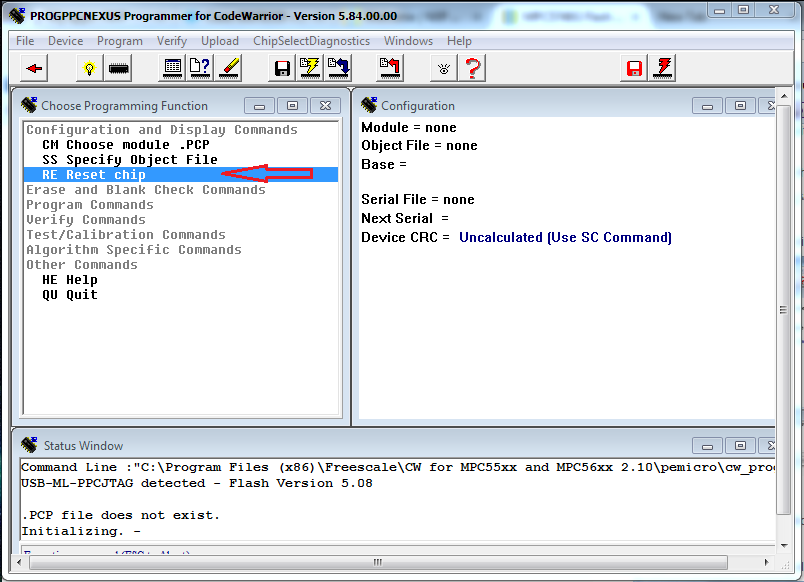This screenshot has height=582, width=804.
Task: Click the horizontal scrollbar thumb
Action: tap(378, 563)
